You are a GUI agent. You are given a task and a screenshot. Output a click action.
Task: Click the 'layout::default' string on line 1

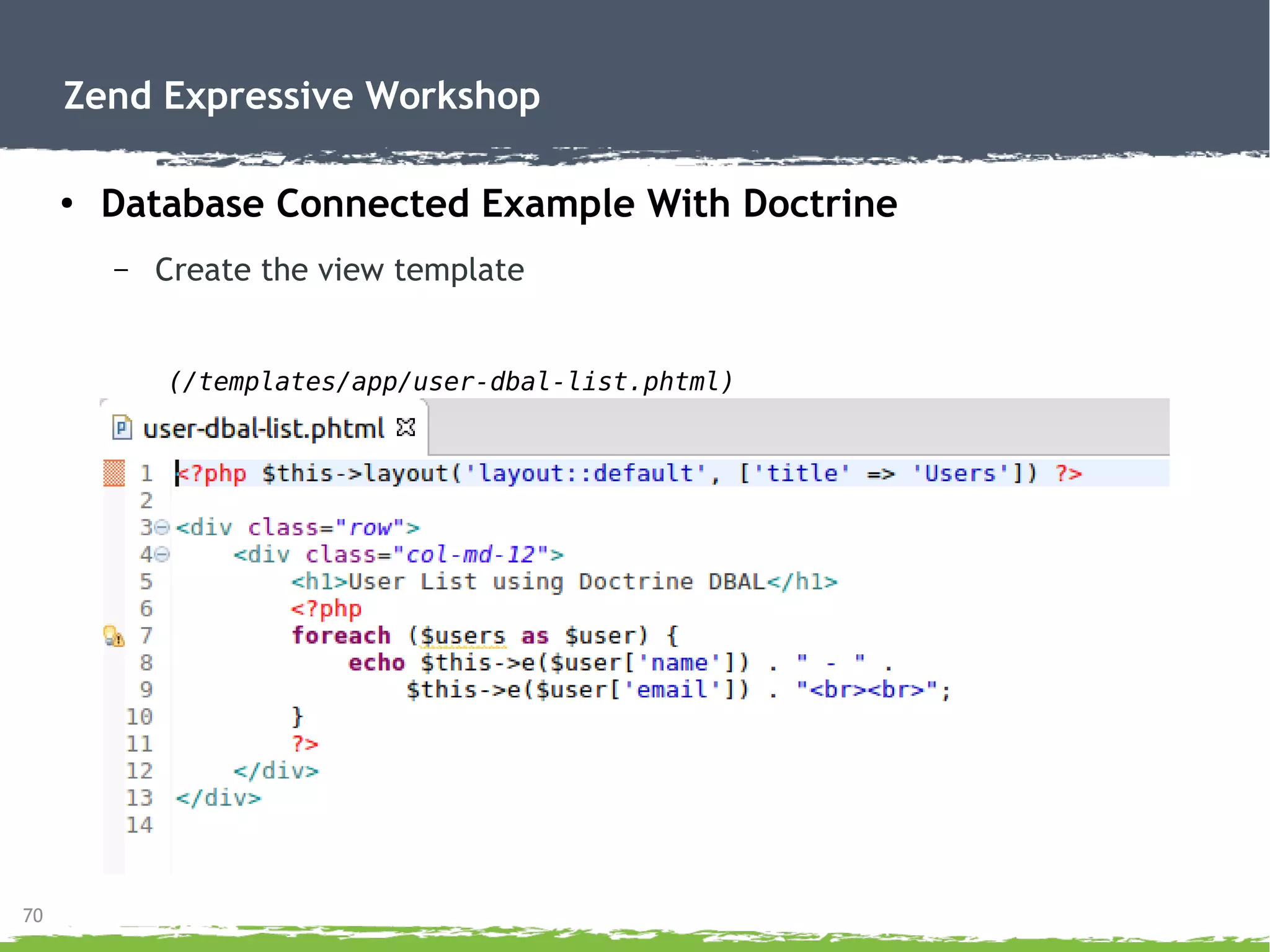pos(585,474)
